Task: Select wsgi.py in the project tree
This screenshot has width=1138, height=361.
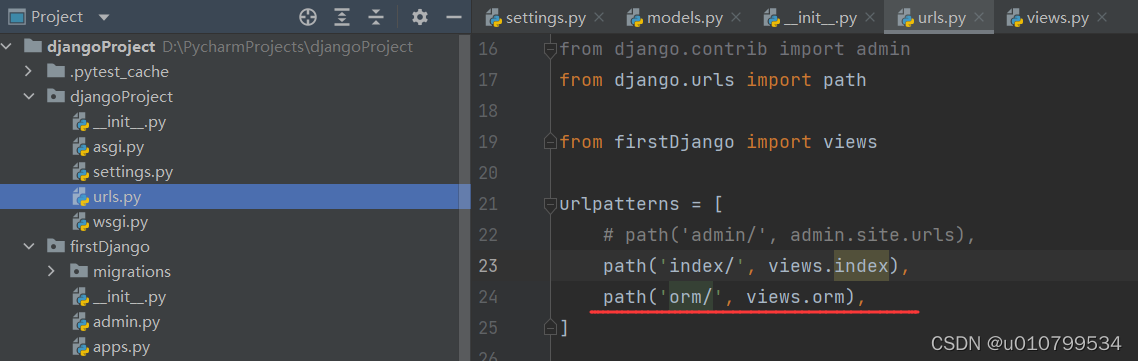Action: coord(120,222)
